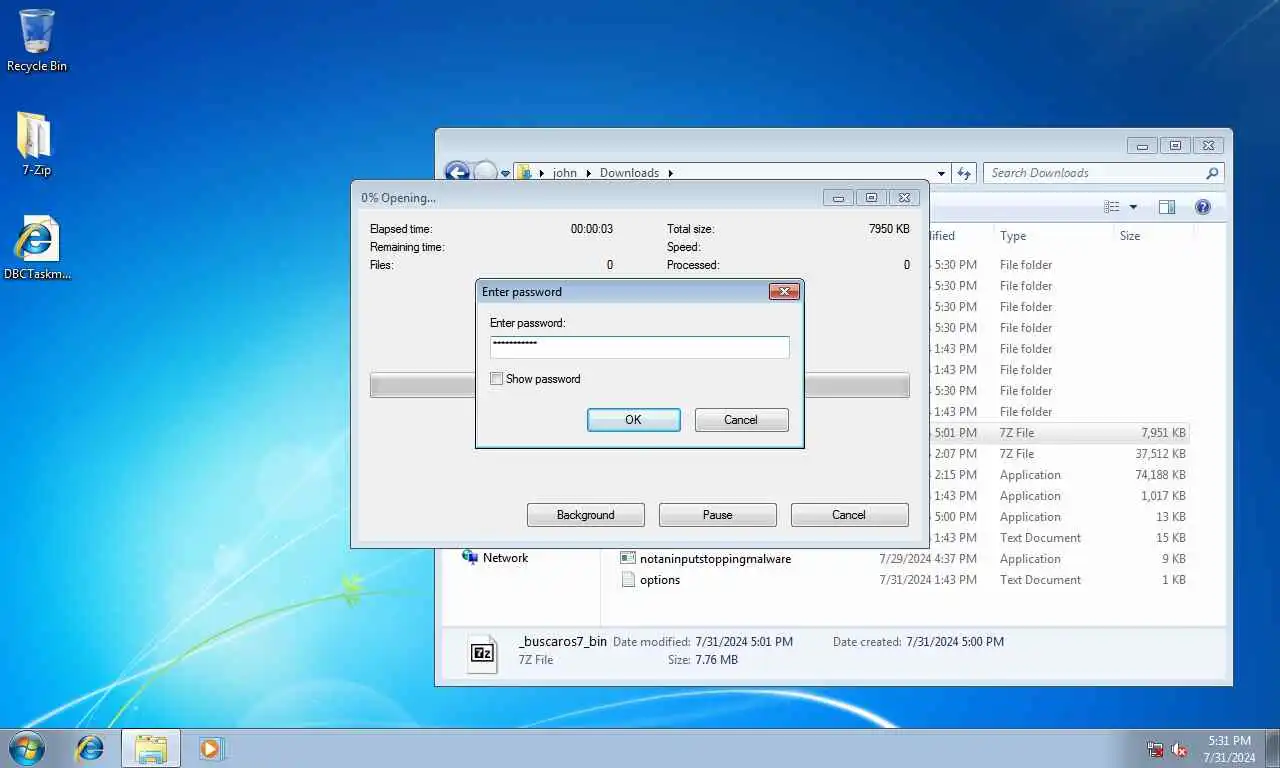Open the Windows Start button

pyautogui.click(x=27, y=748)
